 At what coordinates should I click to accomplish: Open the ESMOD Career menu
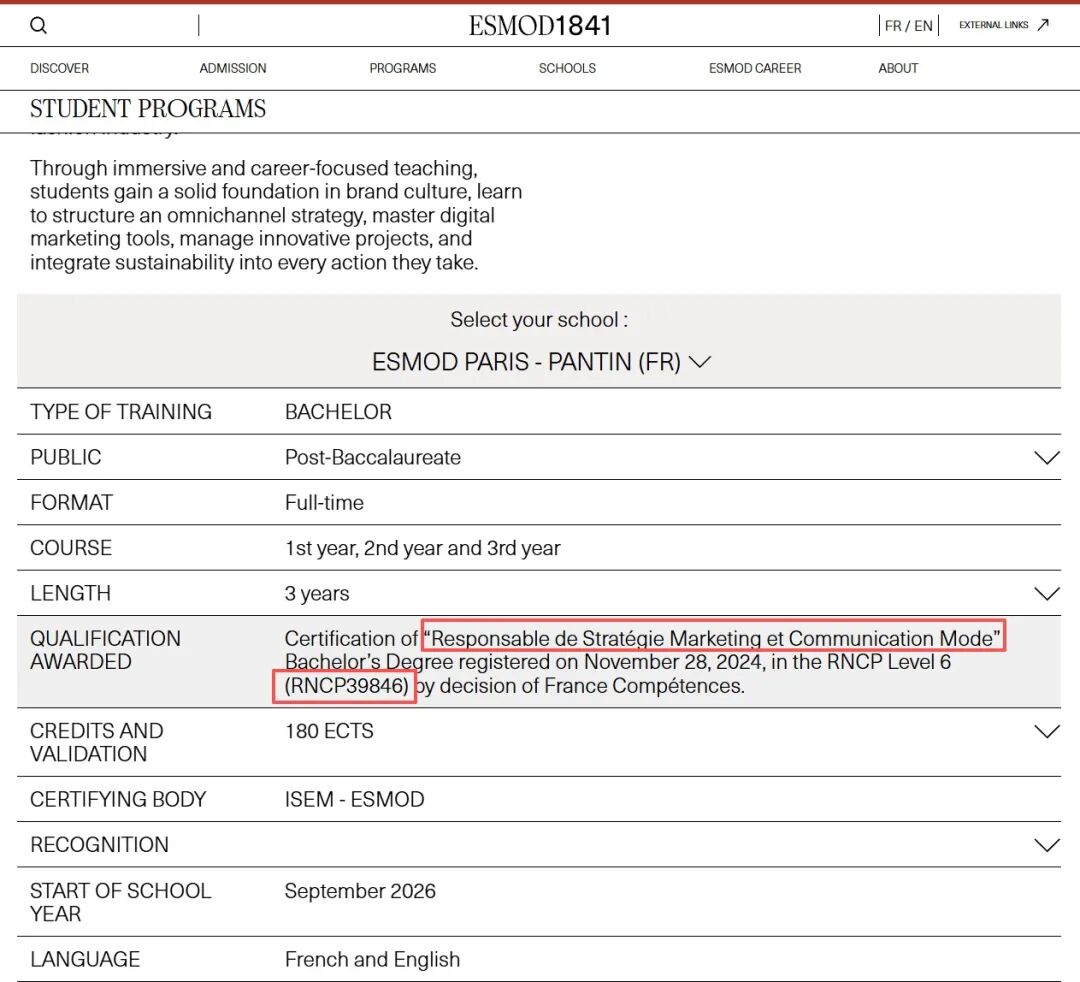[755, 68]
